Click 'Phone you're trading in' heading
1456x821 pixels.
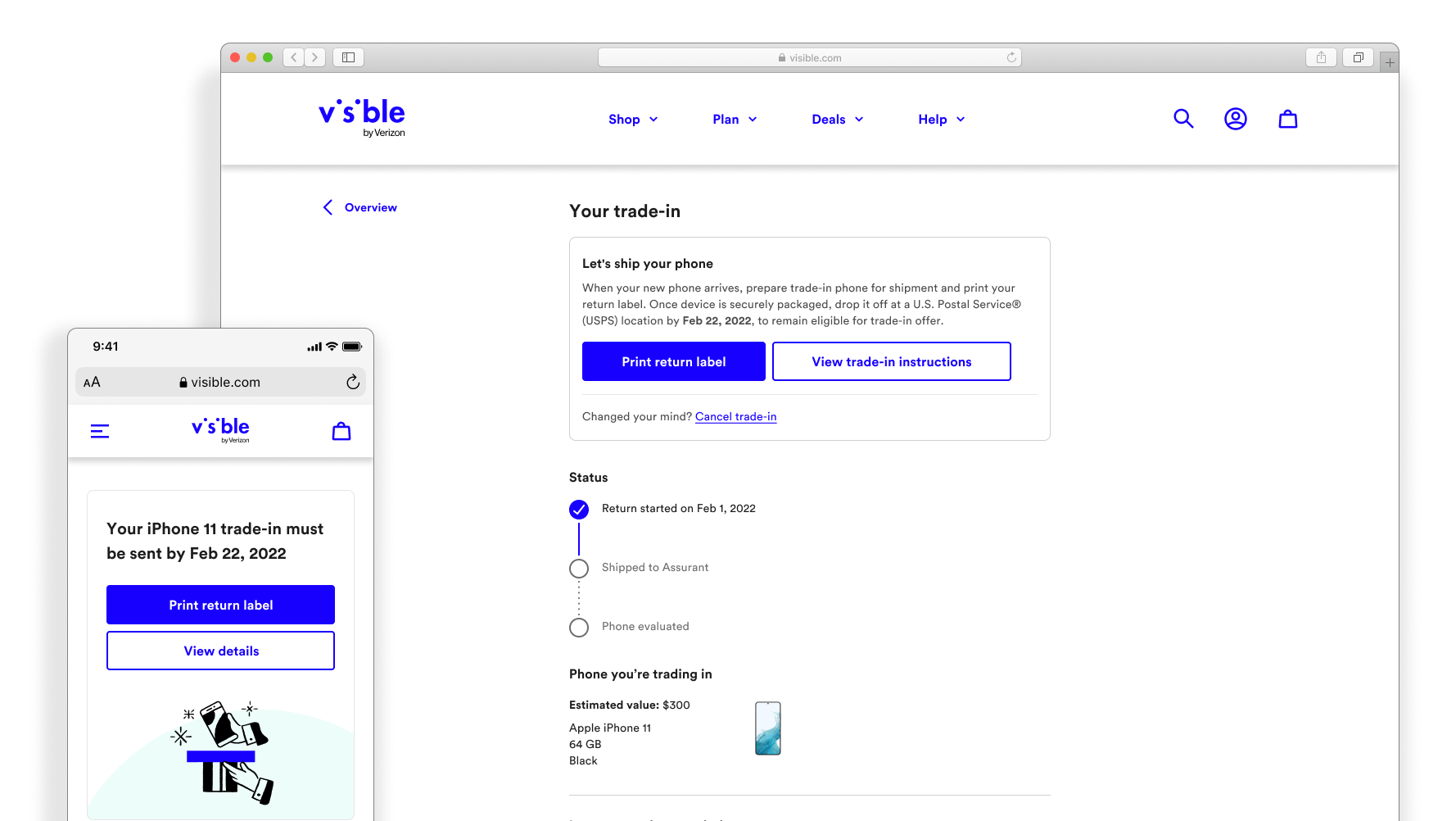(640, 674)
